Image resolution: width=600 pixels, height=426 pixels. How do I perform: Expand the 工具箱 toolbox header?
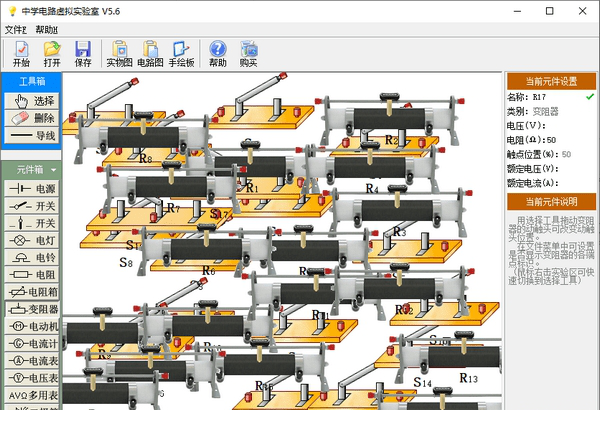(x=32, y=81)
